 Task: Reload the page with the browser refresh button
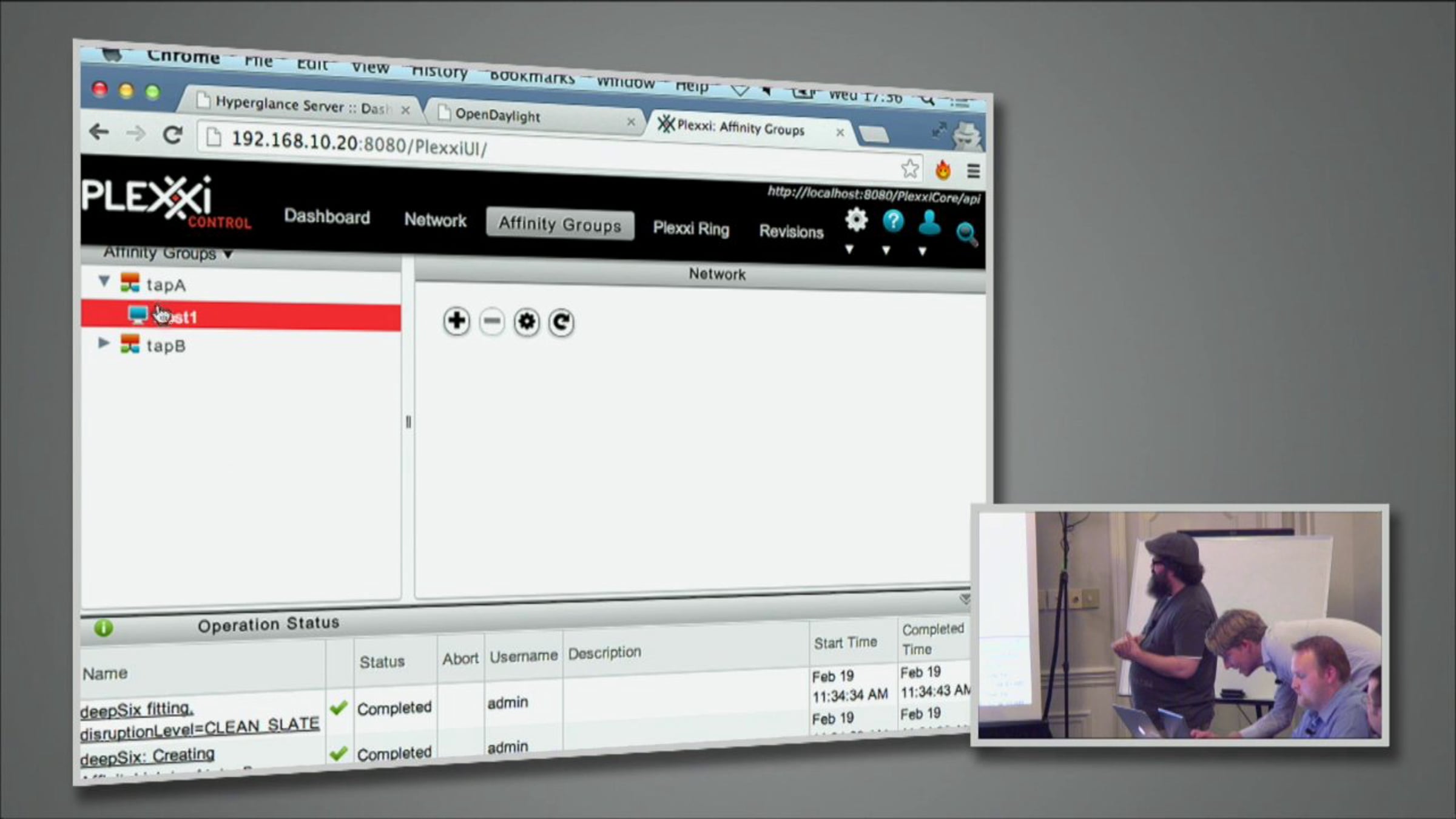point(173,135)
